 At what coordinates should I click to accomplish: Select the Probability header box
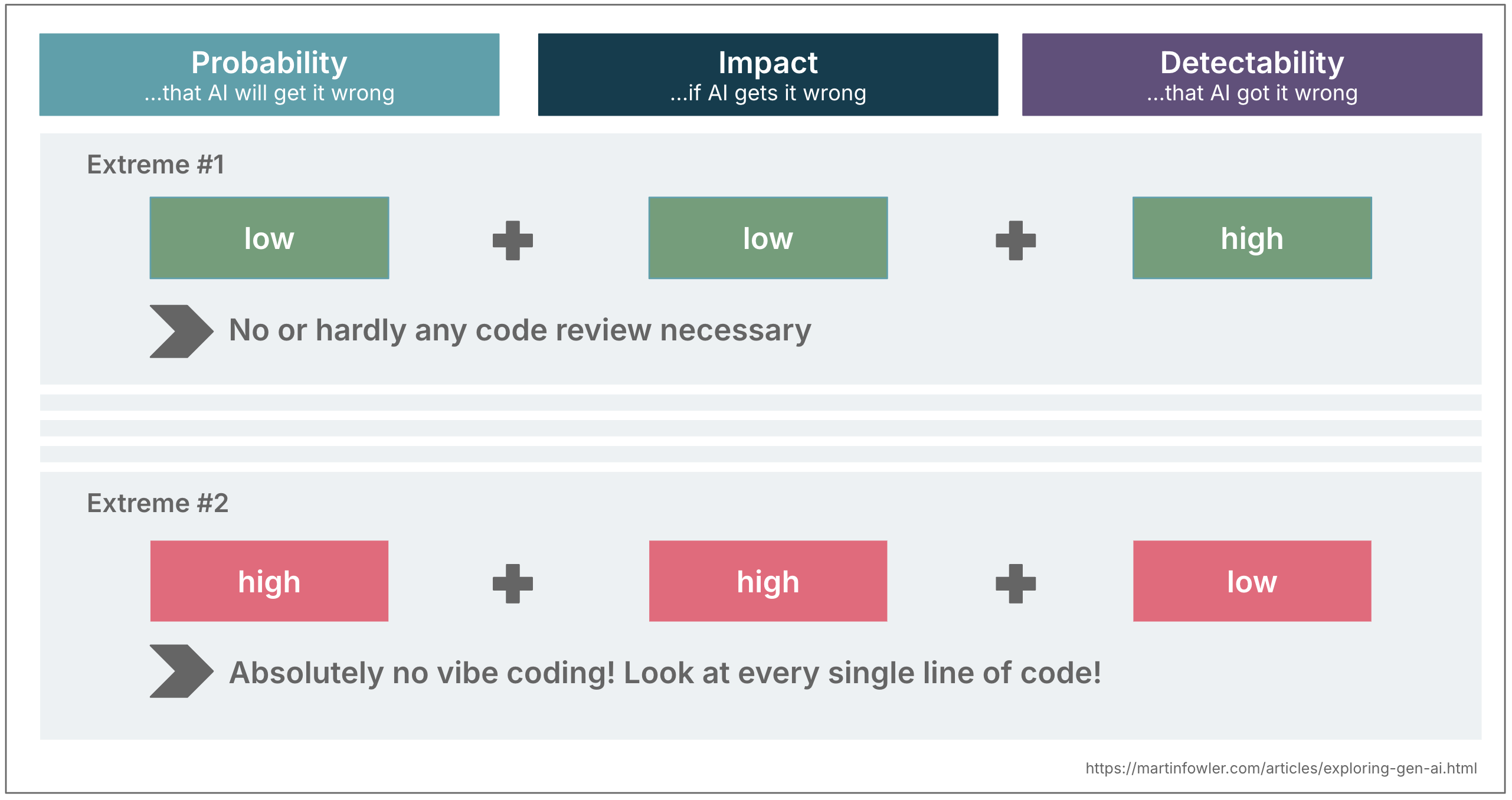point(269,74)
